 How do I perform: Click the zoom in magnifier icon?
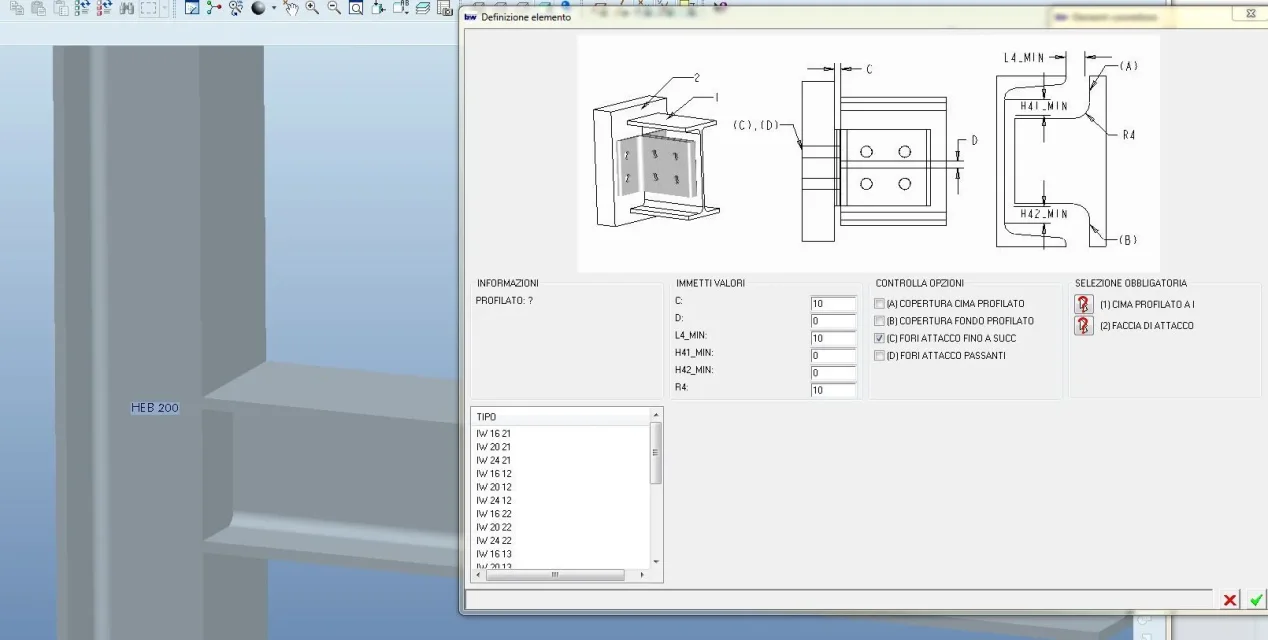tap(312, 8)
